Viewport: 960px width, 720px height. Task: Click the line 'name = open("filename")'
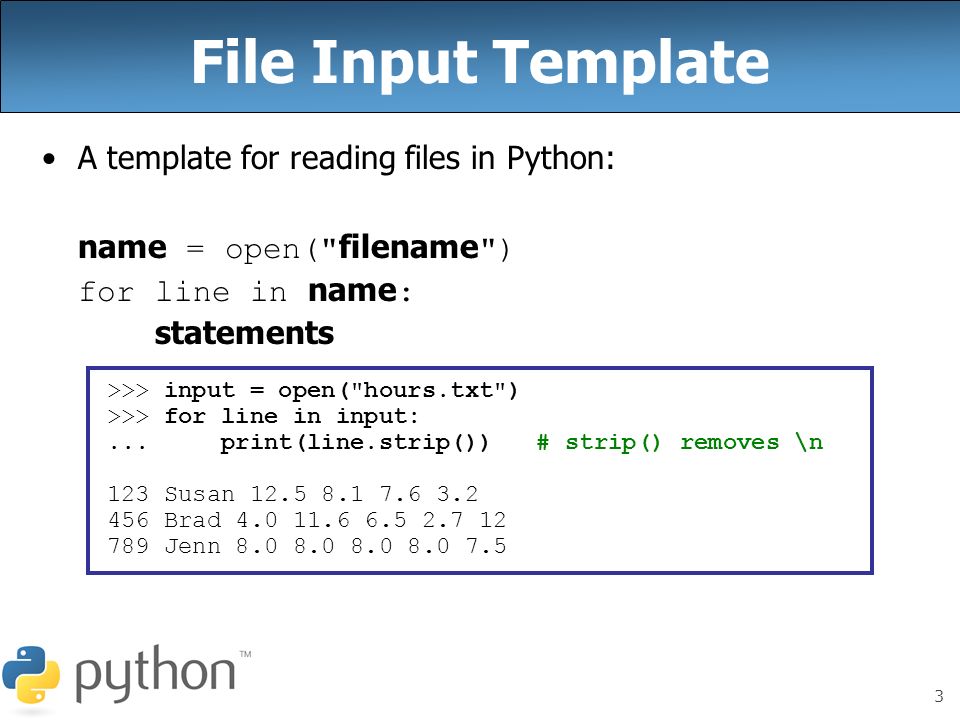coord(294,249)
